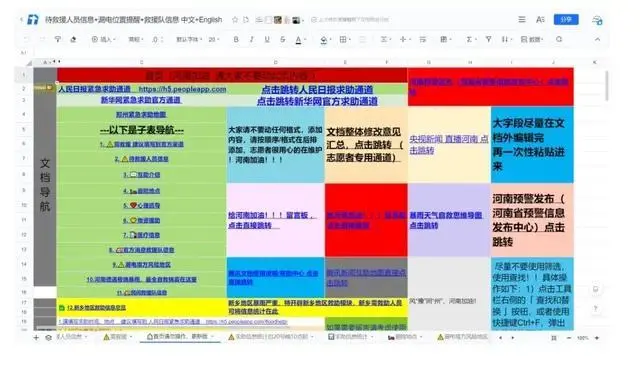Click 点击跳转新华网官方求助通道 link
Screen dimensions: 640x368
pyautogui.click(x=317, y=101)
